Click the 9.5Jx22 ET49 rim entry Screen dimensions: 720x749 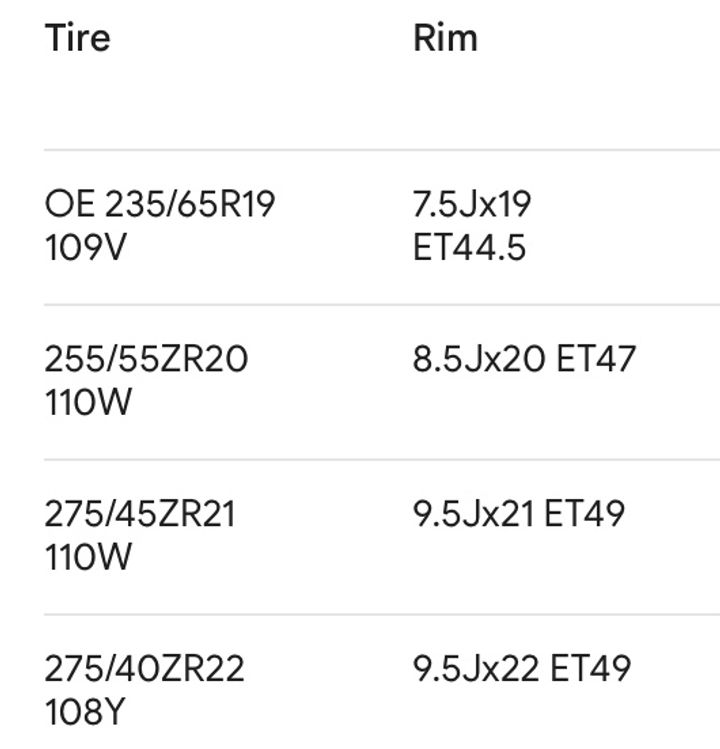(522, 668)
